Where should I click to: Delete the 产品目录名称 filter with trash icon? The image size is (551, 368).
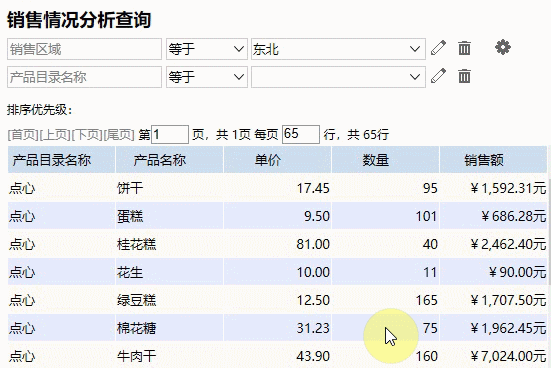(x=464, y=76)
